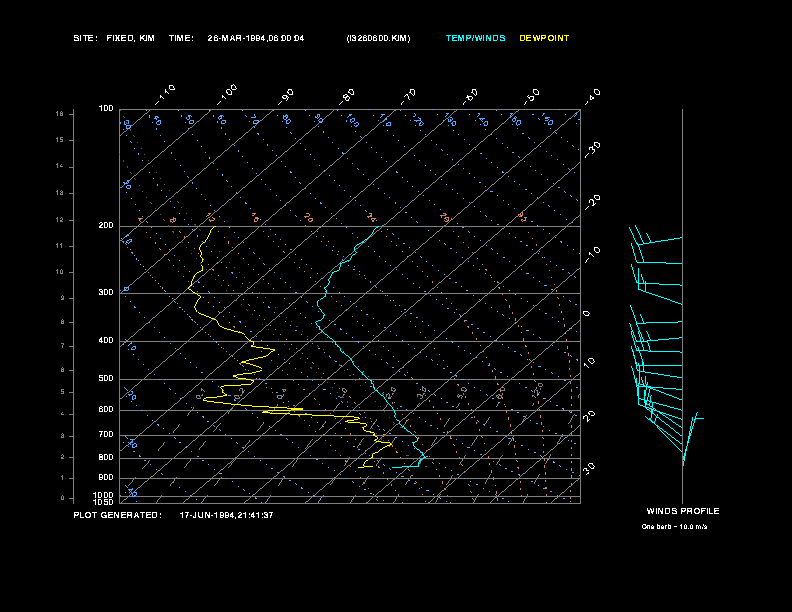Click the top of the yellow dewpoint curve at the 200 line

214,228
